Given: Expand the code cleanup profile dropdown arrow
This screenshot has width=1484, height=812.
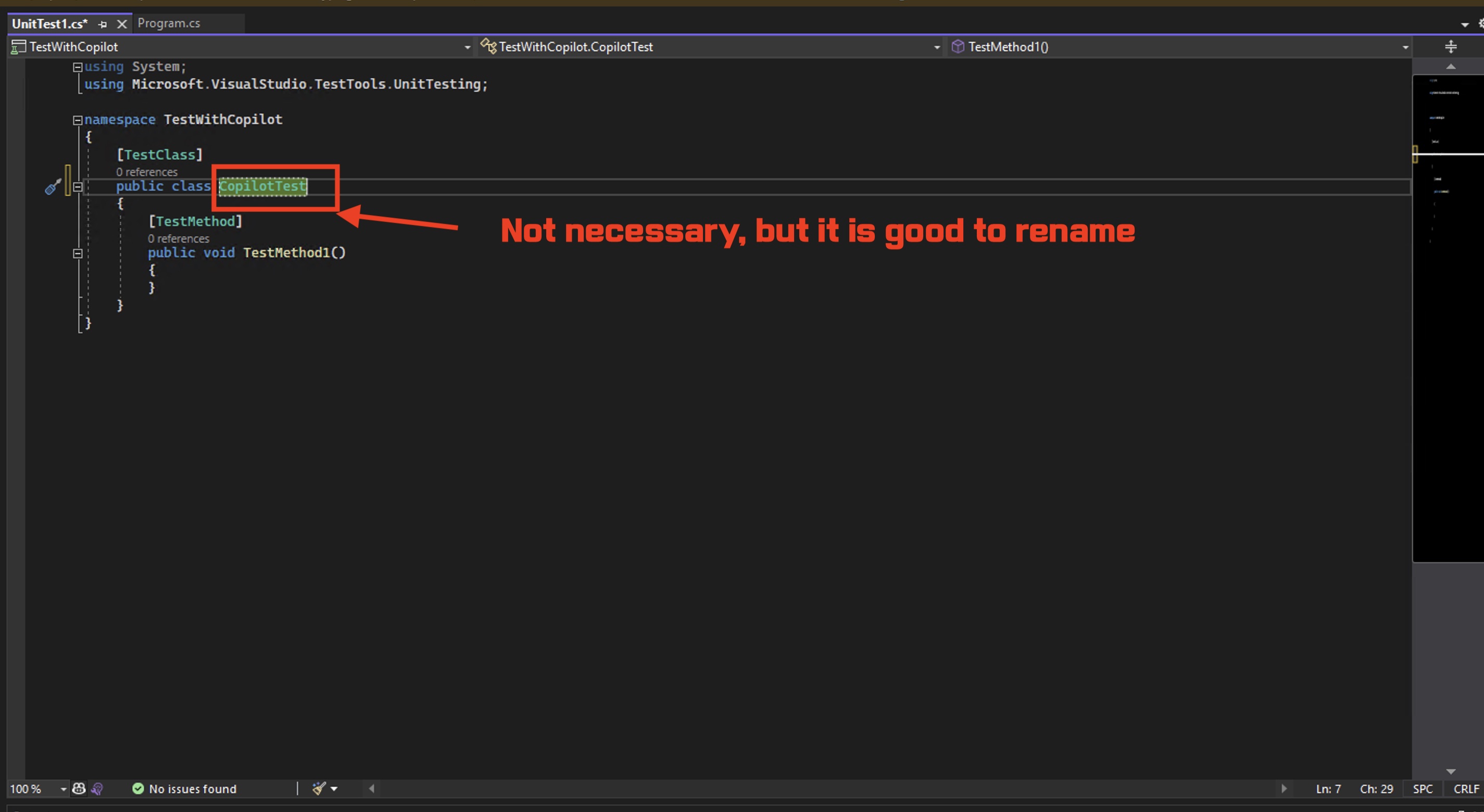Looking at the screenshot, I should coord(334,789).
